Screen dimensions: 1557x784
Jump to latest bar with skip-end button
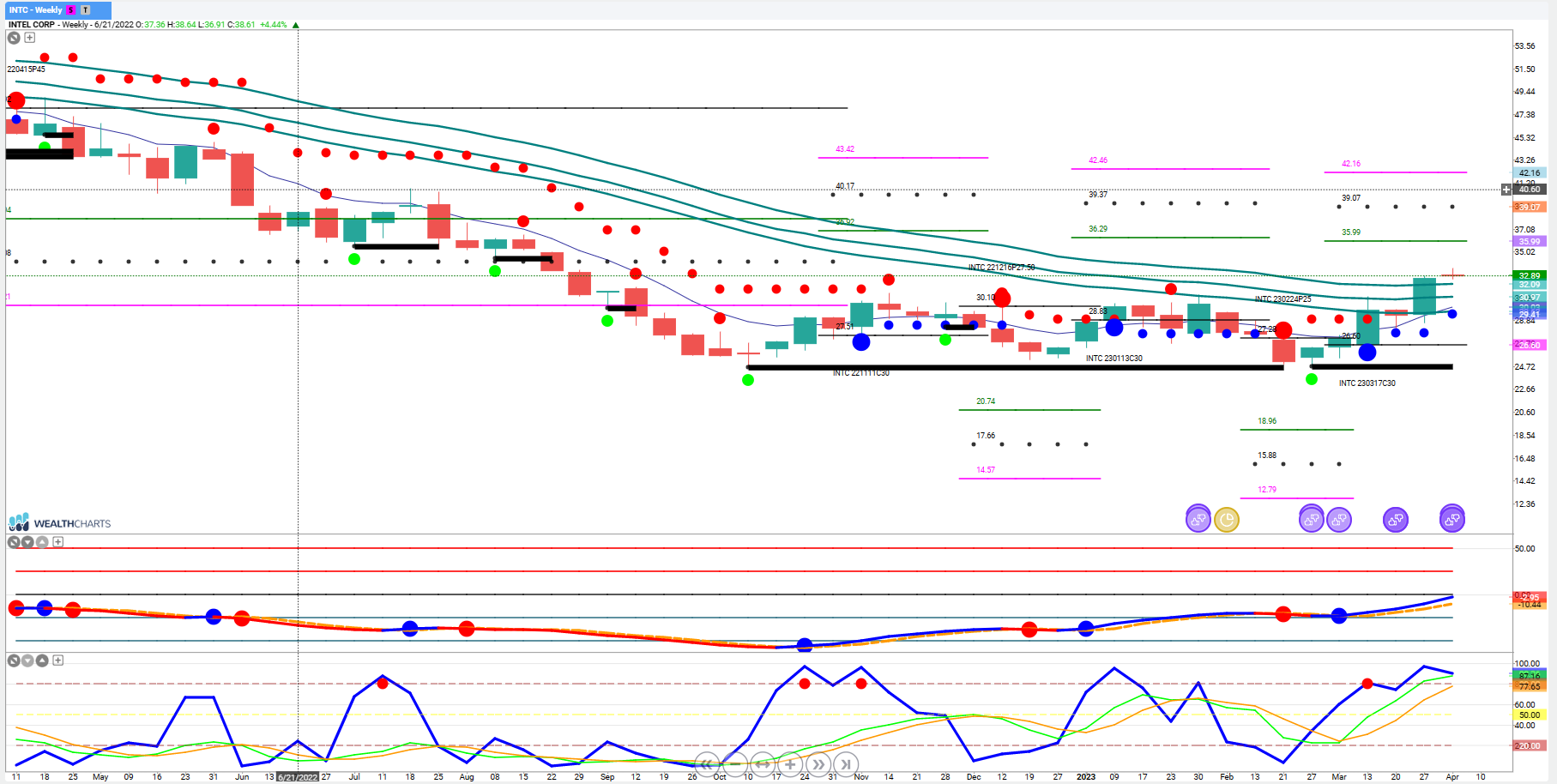point(846,764)
